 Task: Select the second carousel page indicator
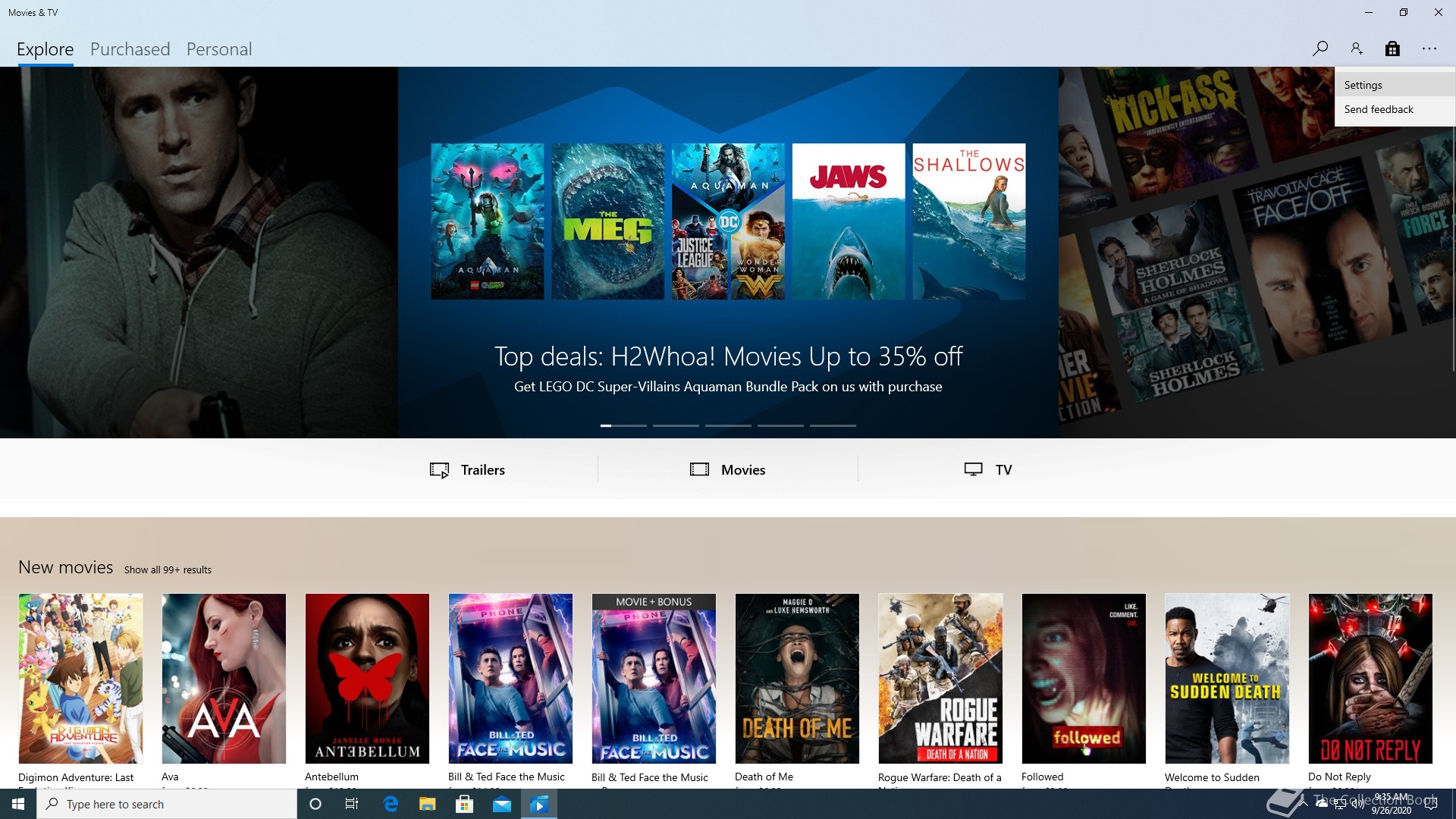[676, 425]
